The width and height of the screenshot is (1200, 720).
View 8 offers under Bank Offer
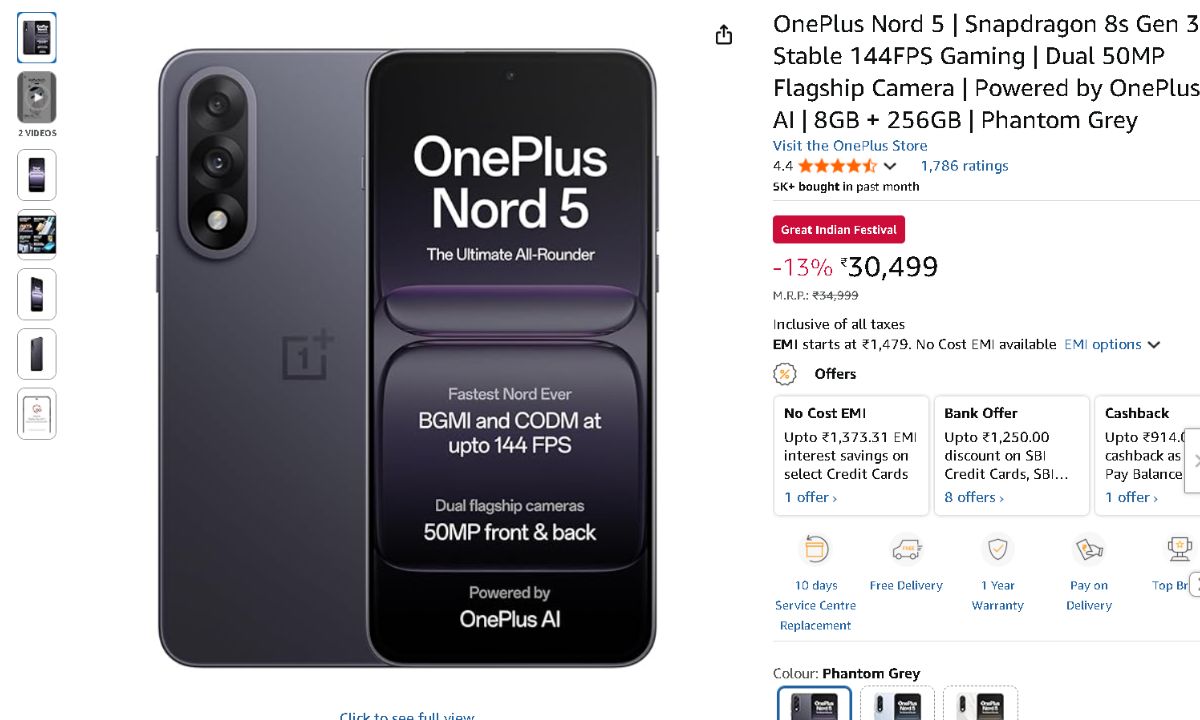974,497
